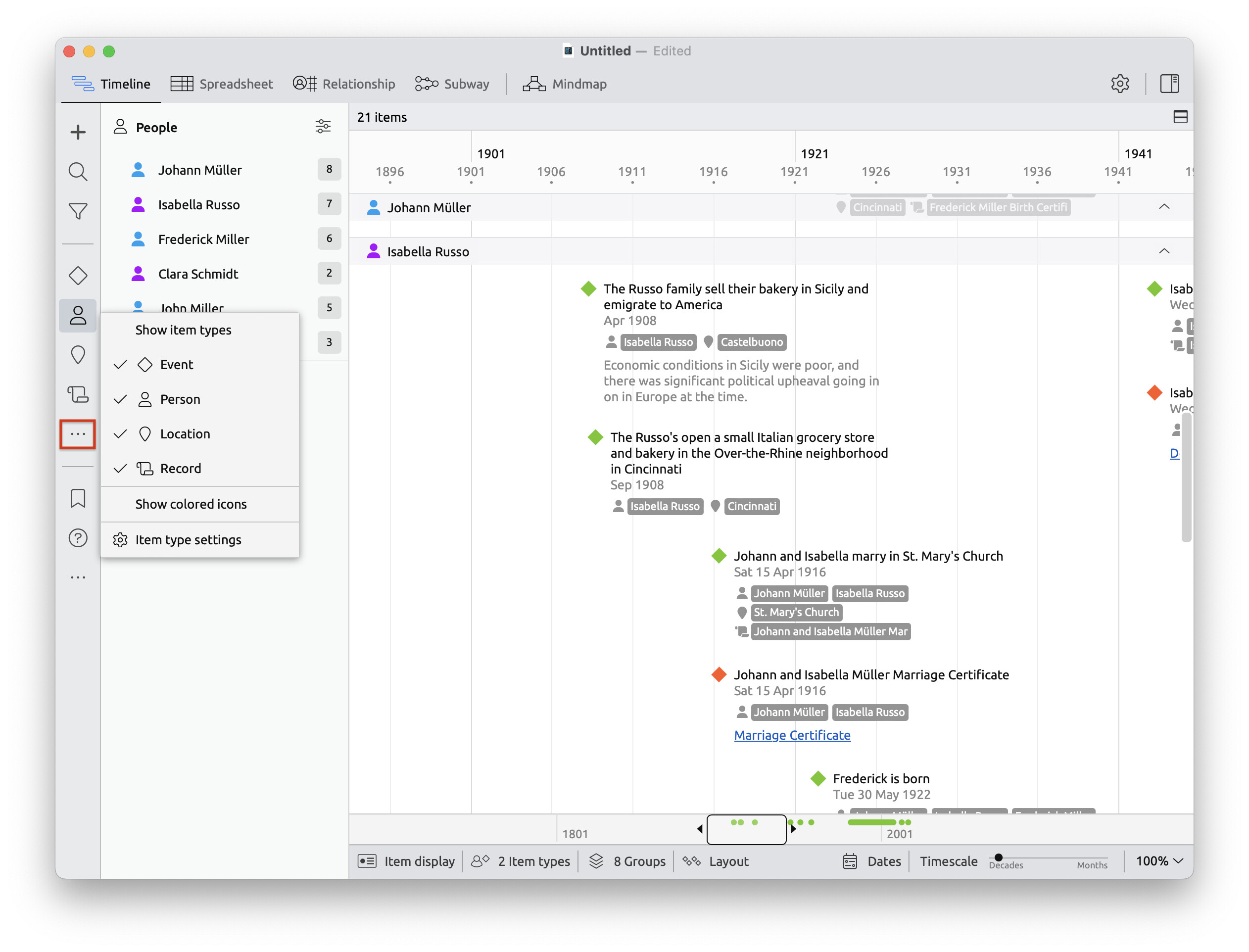Open the Layout options popup
Image resolution: width=1249 pixels, height=952 pixels.
[x=715, y=861]
